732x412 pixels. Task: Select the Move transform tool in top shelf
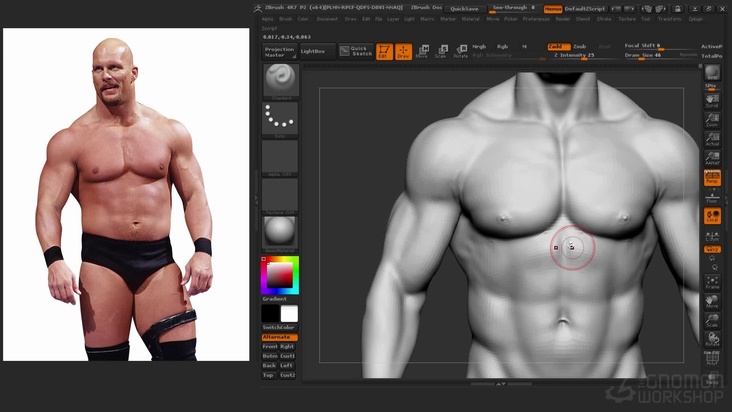[423, 51]
